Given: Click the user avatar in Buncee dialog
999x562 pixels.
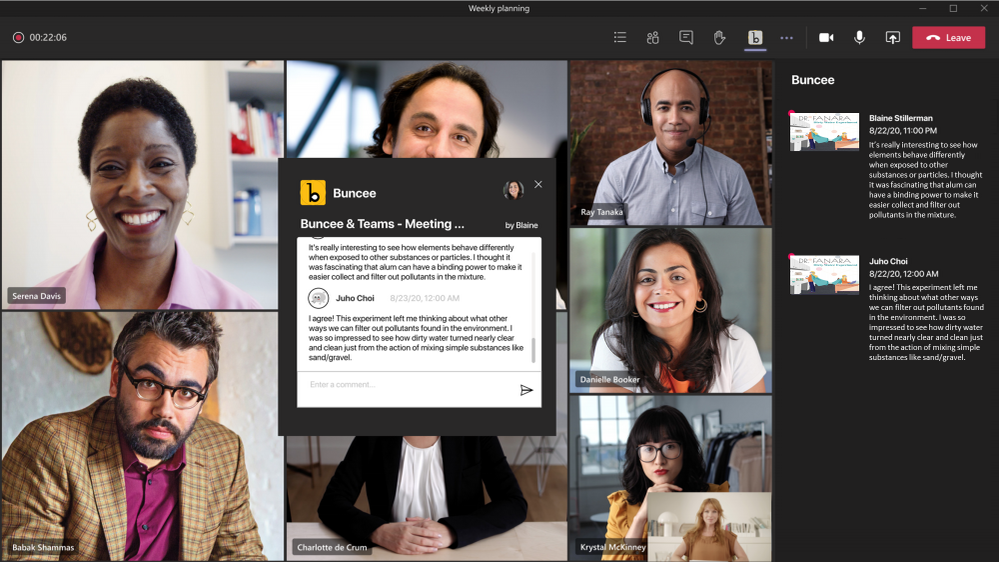Looking at the screenshot, I should click(x=513, y=190).
